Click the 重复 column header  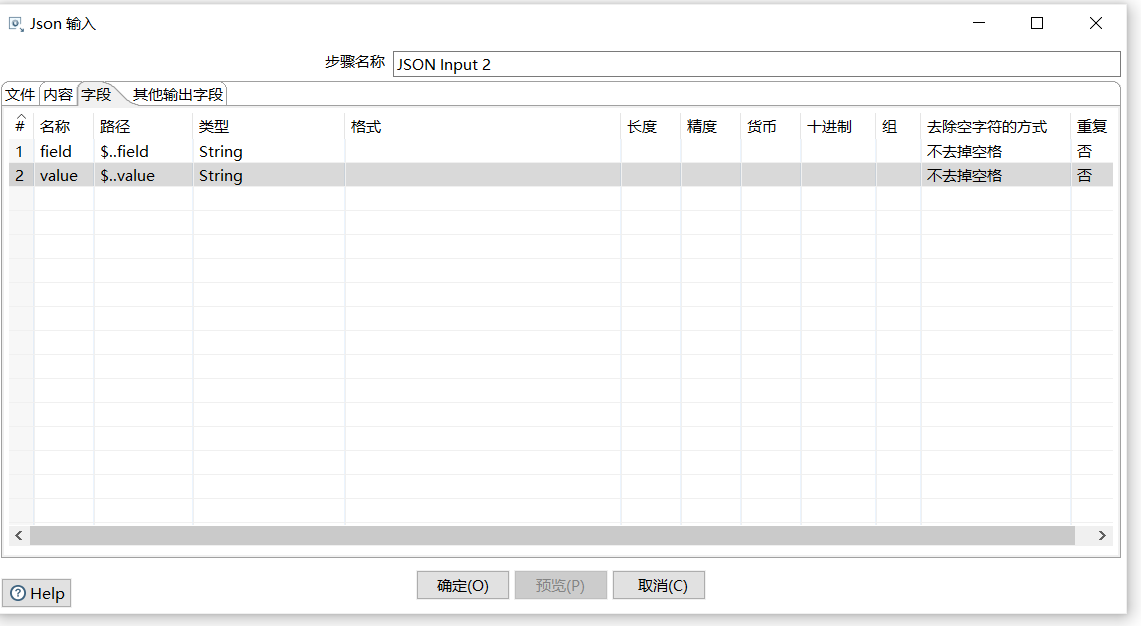(1092, 127)
